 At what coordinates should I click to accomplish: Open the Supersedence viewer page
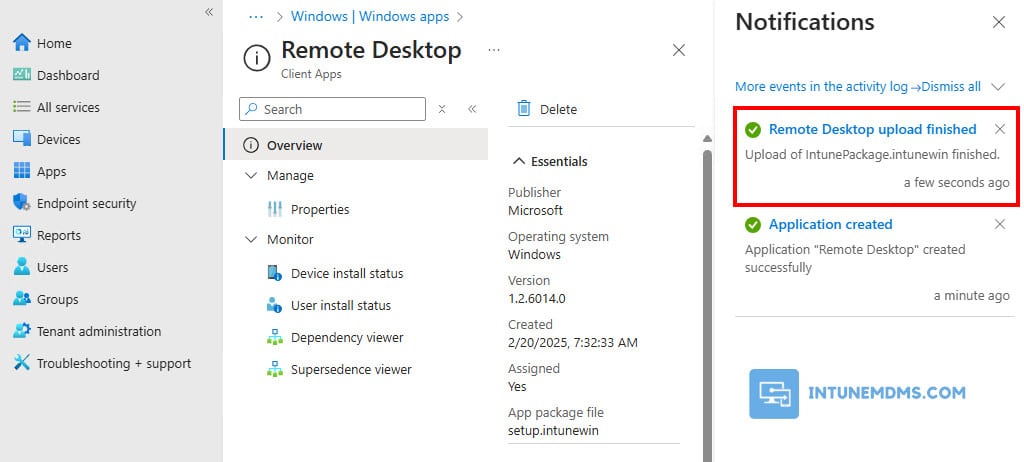click(x=351, y=369)
